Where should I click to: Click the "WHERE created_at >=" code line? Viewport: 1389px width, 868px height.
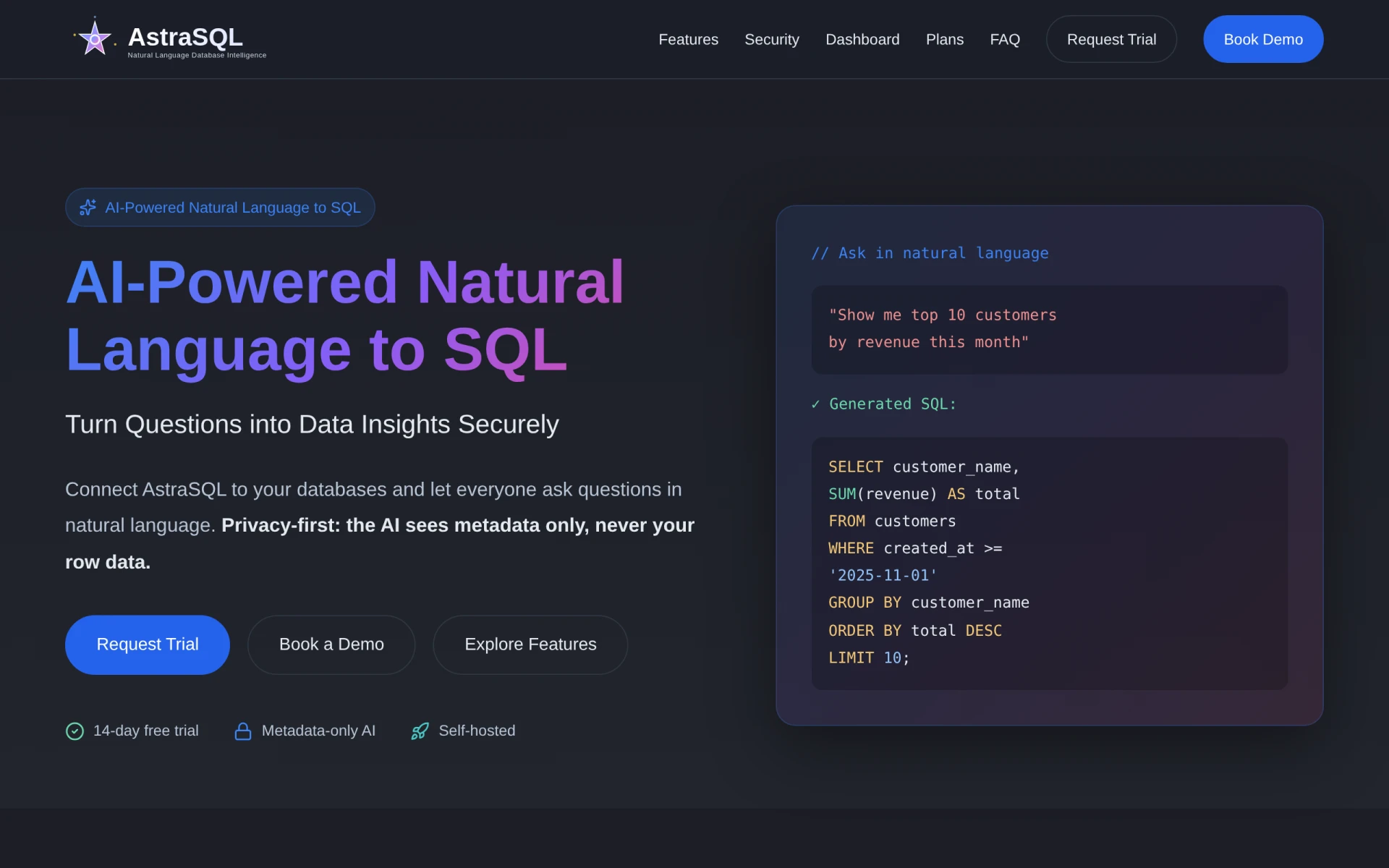point(915,548)
